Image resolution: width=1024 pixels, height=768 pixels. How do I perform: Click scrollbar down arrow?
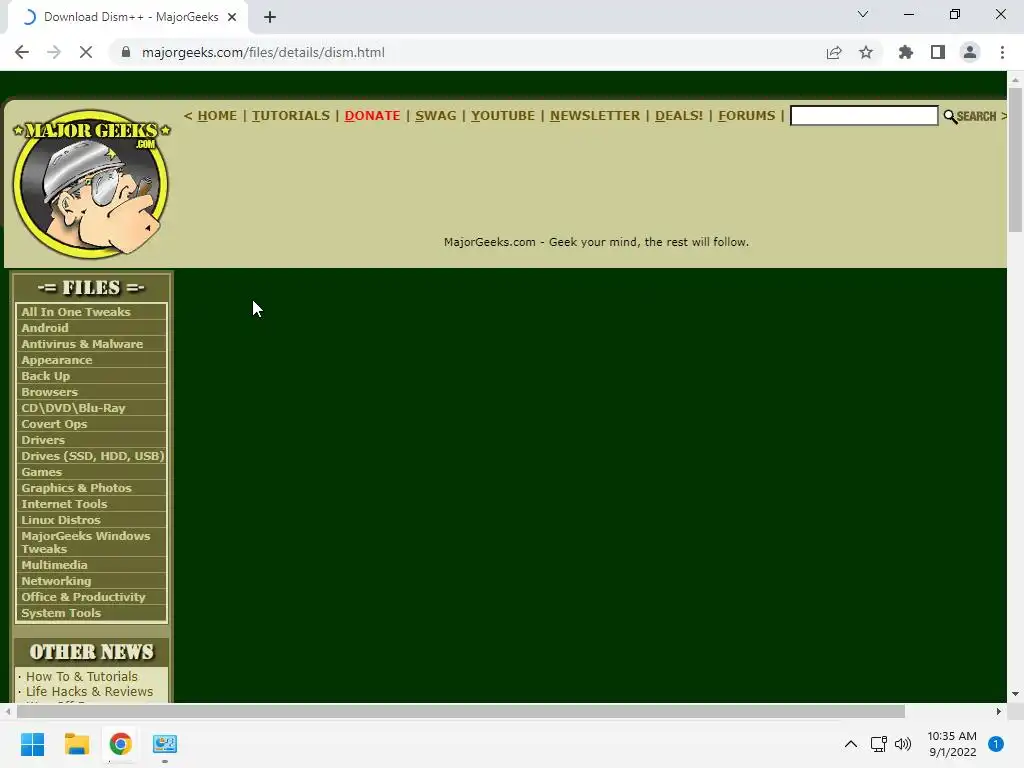click(1015, 694)
